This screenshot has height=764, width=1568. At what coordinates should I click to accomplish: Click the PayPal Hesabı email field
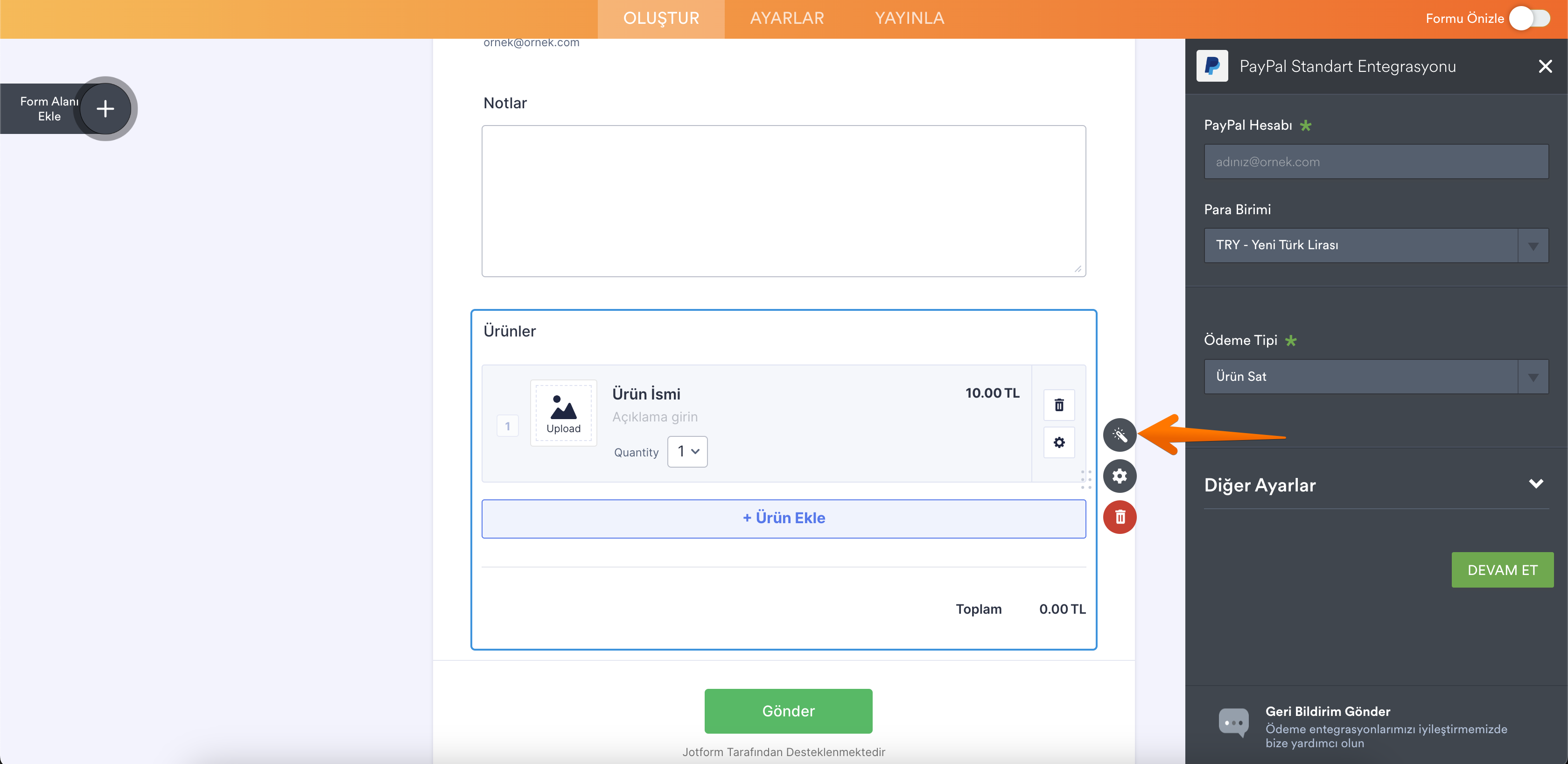[1376, 162]
